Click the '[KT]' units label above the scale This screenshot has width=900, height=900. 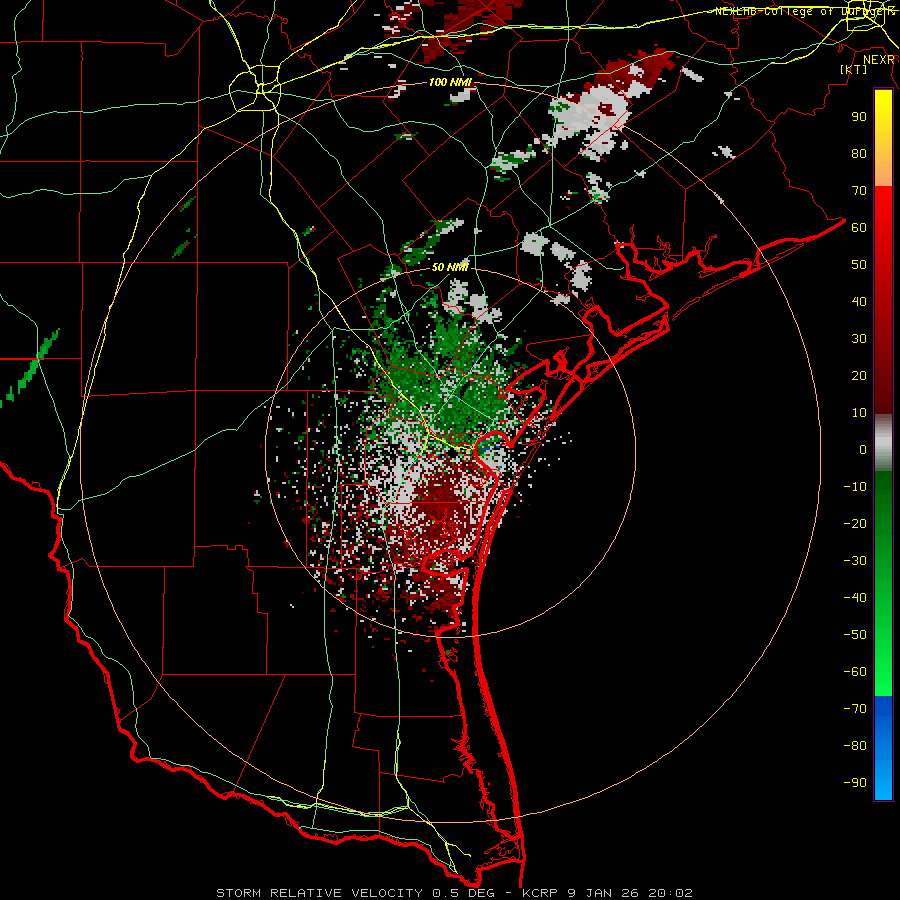[x=854, y=69]
